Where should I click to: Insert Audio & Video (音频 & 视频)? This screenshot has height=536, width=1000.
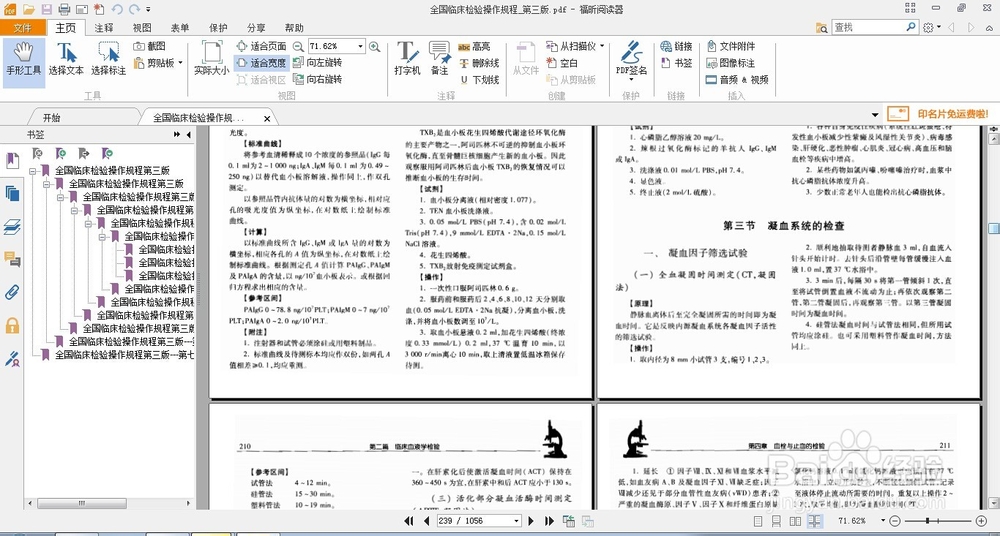pyautogui.click(x=737, y=80)
